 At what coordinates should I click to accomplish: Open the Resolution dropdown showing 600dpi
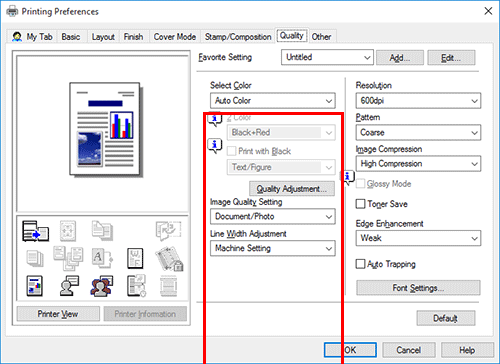tap(418, 101)
